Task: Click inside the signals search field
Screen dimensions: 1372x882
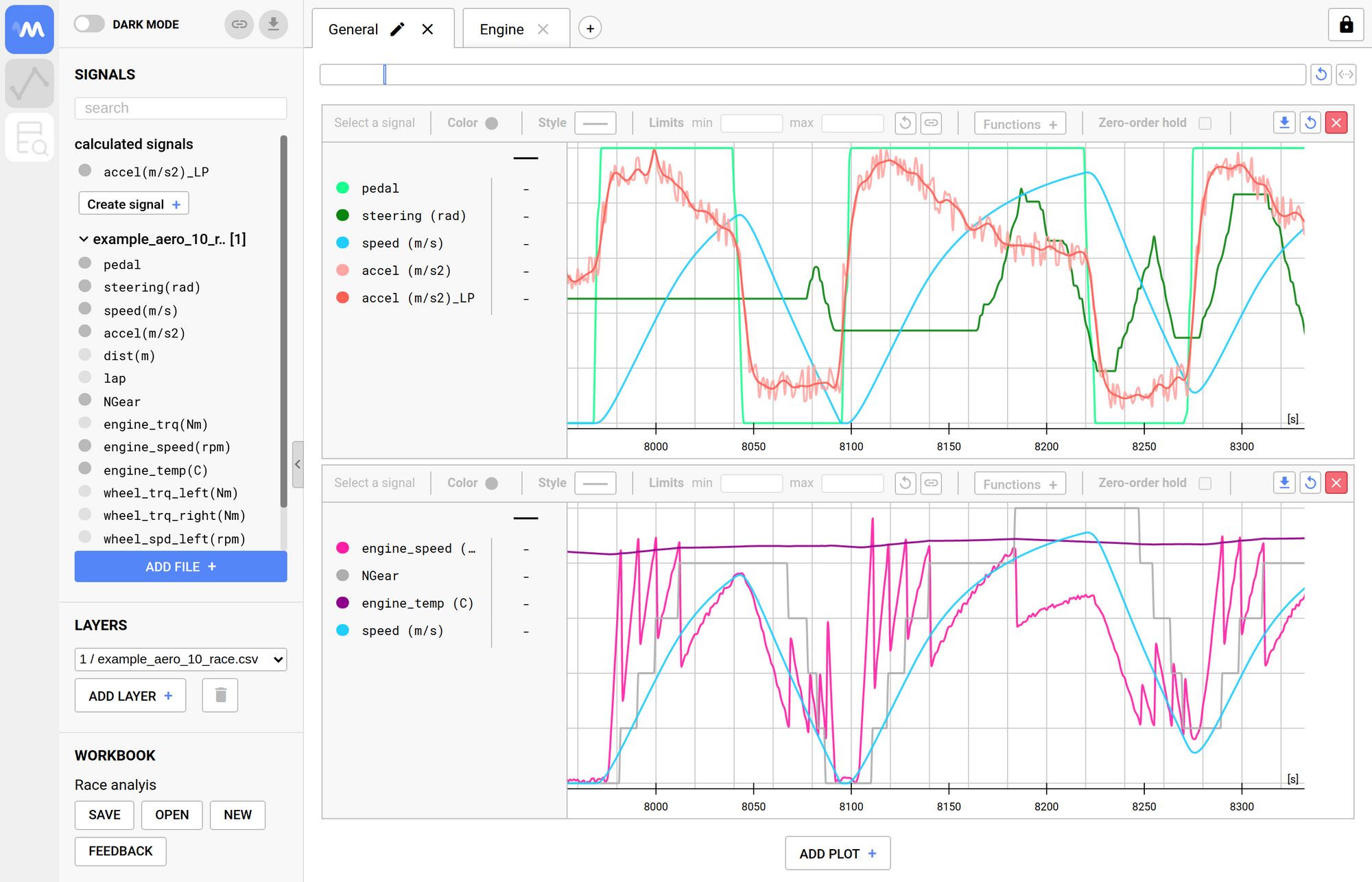Action: coord(180,108)
